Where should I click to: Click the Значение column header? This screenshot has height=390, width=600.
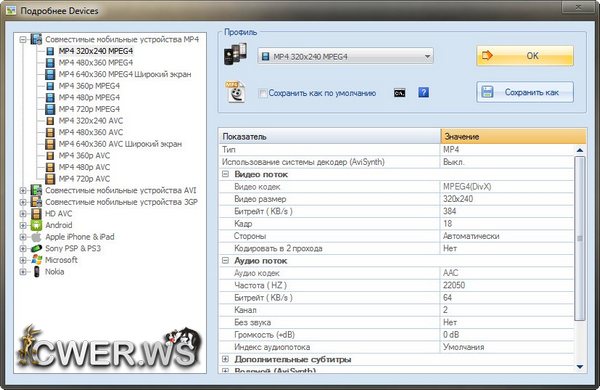[x=513, y=136]
